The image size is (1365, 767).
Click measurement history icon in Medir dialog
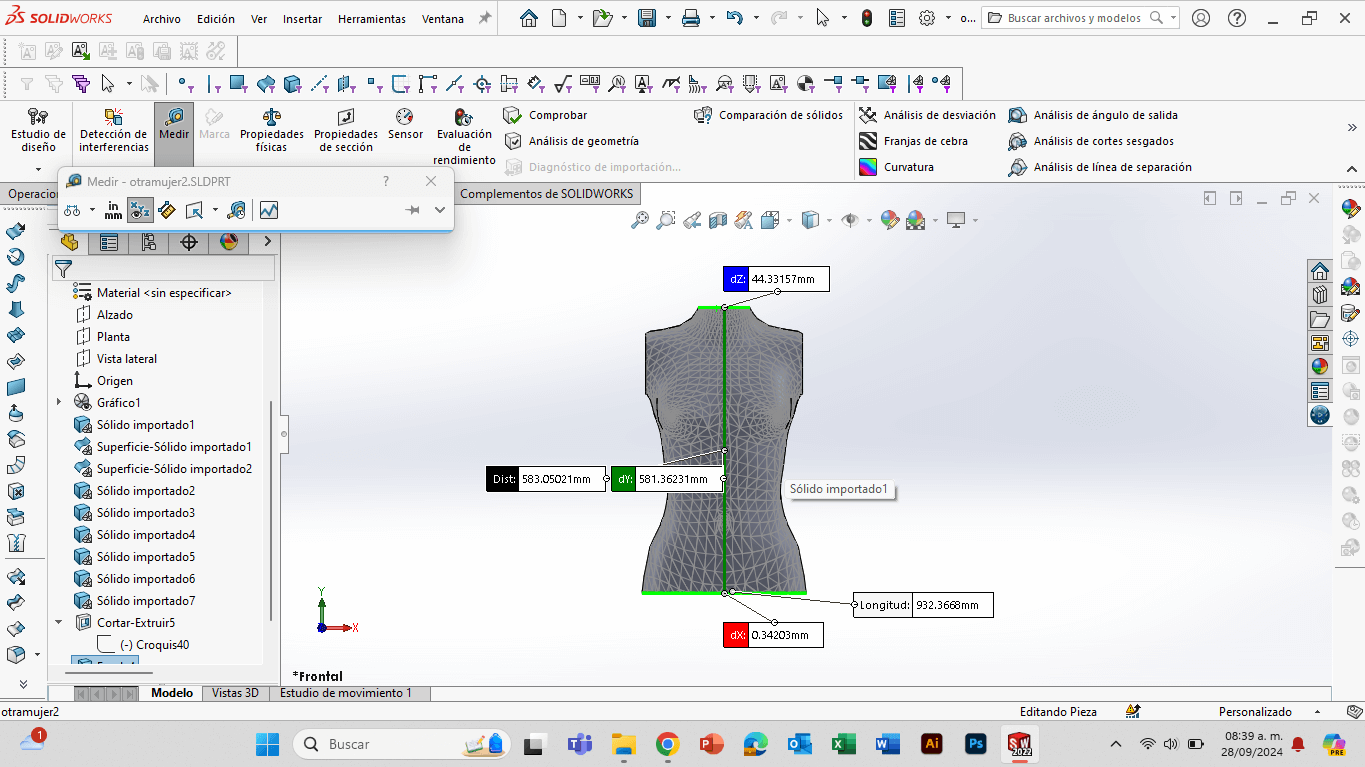tap(237, 210)
